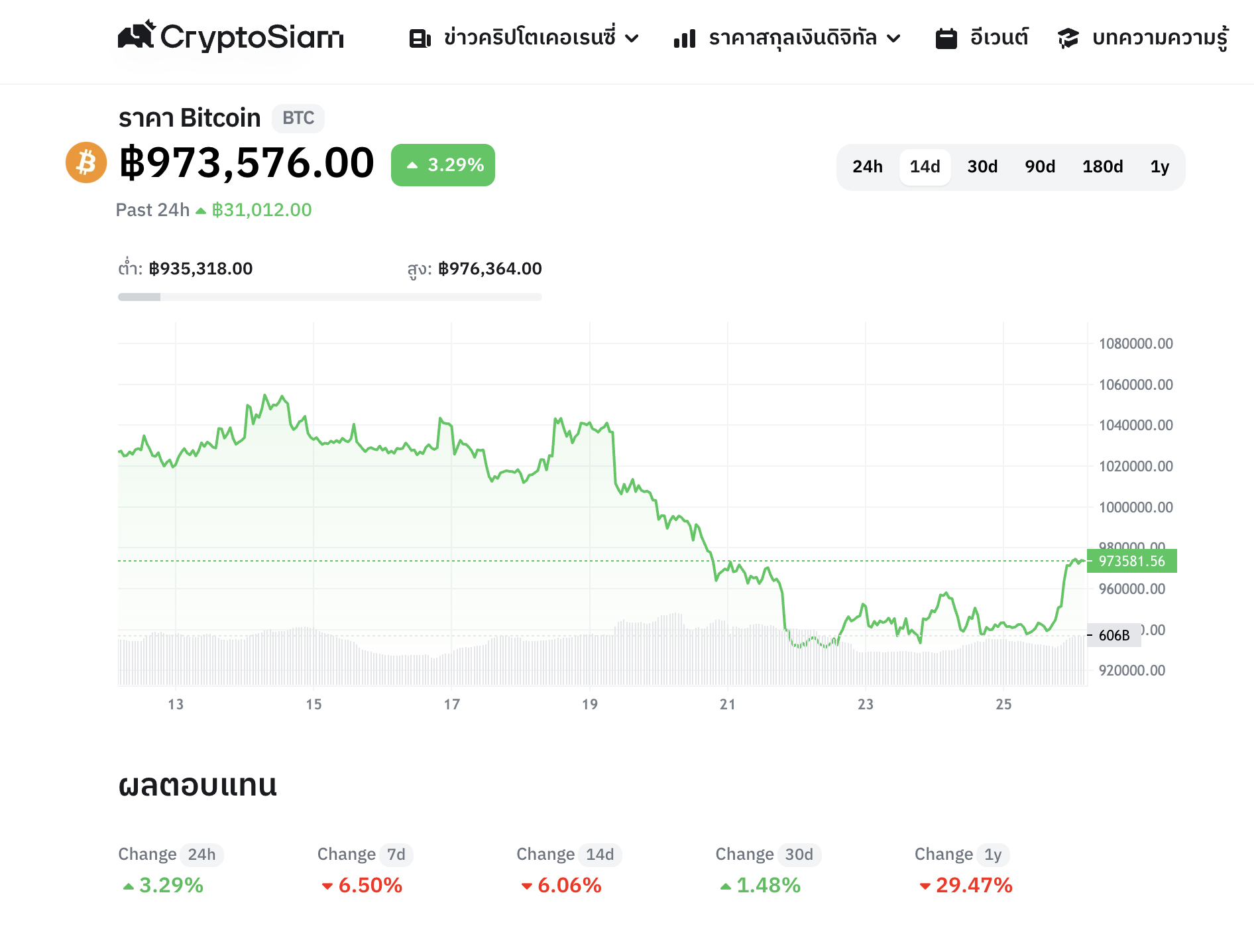Screen dimensions: 1254x952
Task: Click the 606B volume label
Action: click(x=1113, y=635)
